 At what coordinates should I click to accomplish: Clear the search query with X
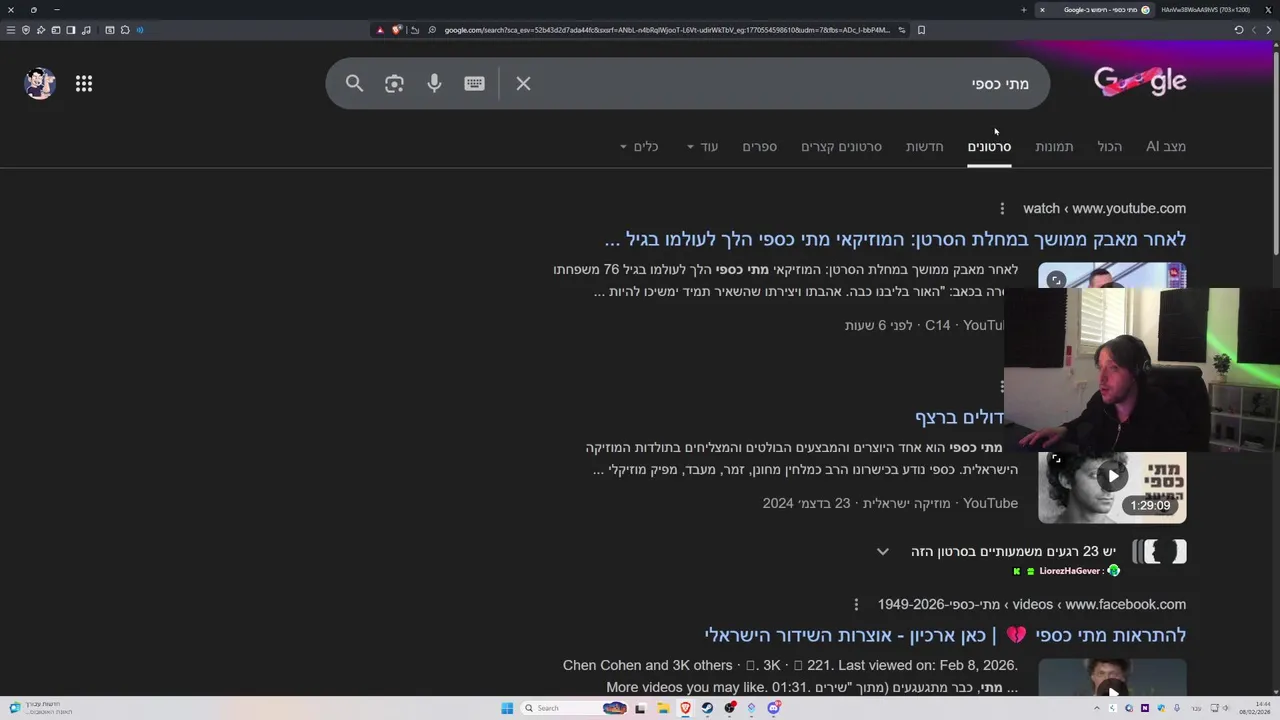click(523, 84)
